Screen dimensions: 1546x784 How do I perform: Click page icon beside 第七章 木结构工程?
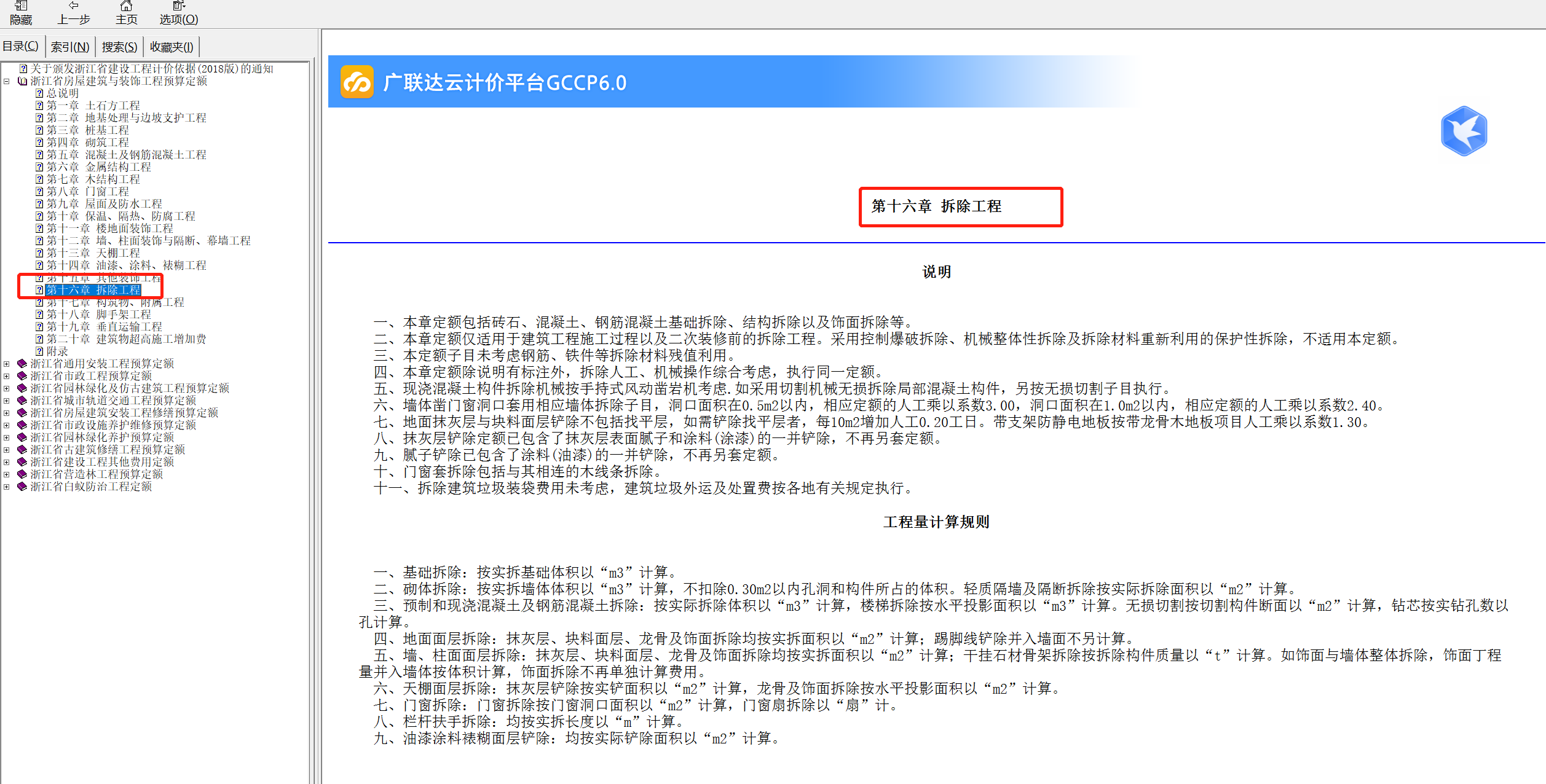coord(39,179)
